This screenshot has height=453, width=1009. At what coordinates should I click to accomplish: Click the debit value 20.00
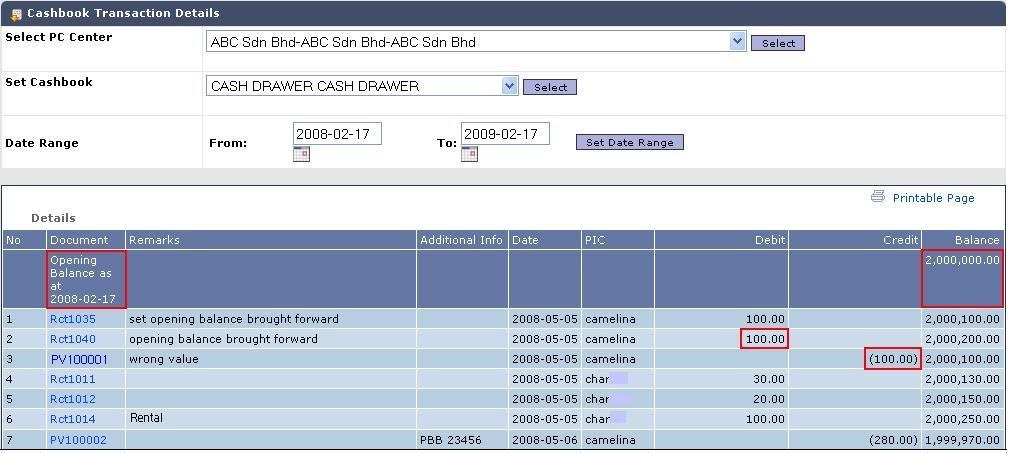[x=769, y=399]
